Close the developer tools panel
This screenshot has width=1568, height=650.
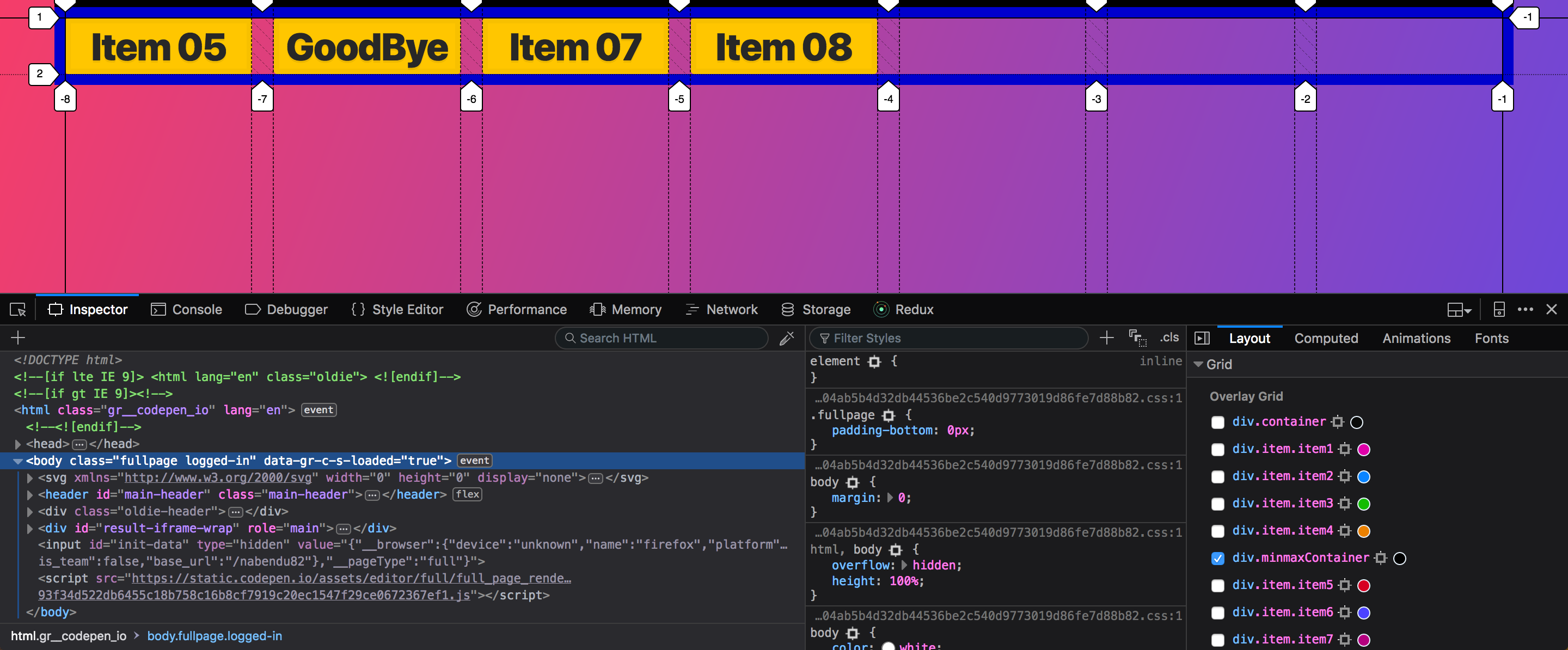click(1552, 310)
